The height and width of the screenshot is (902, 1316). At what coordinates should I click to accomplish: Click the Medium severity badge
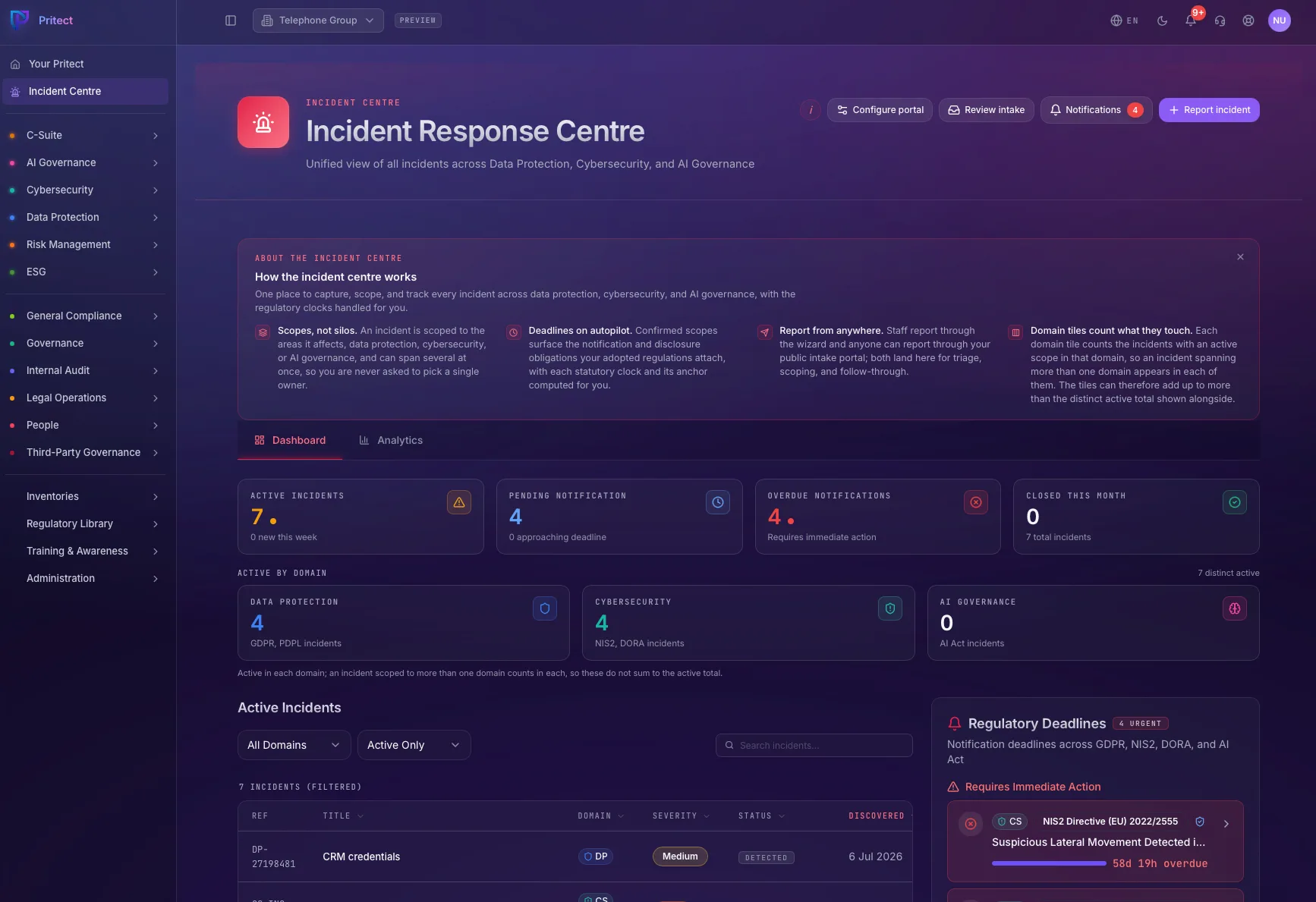pyautogui.click(x=680, y=856)
